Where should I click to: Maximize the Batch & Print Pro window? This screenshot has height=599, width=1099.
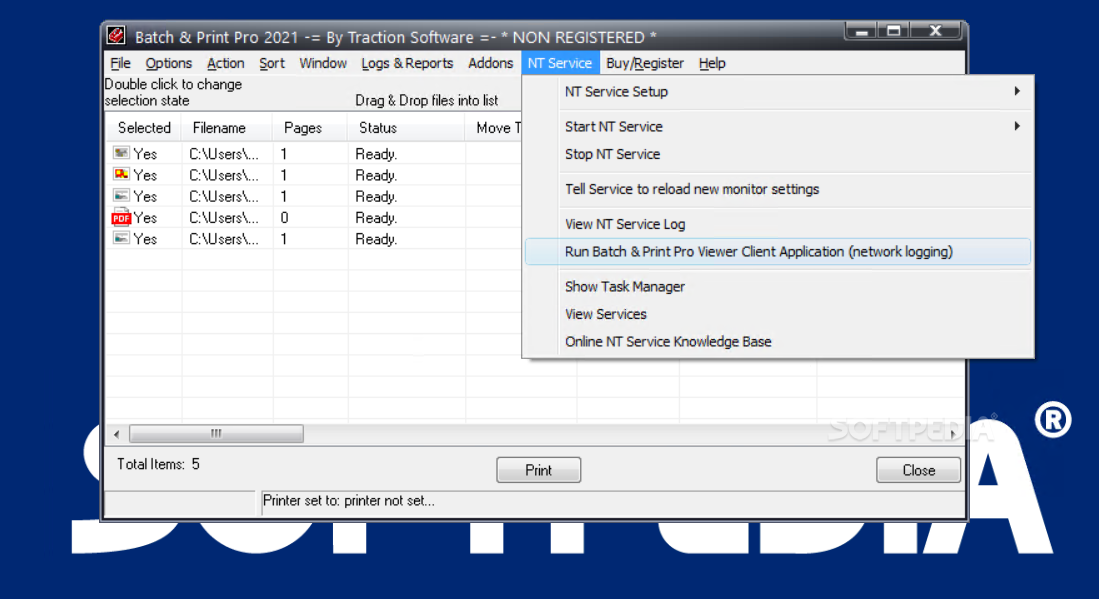pyautogui.click(x=893, y=31)
